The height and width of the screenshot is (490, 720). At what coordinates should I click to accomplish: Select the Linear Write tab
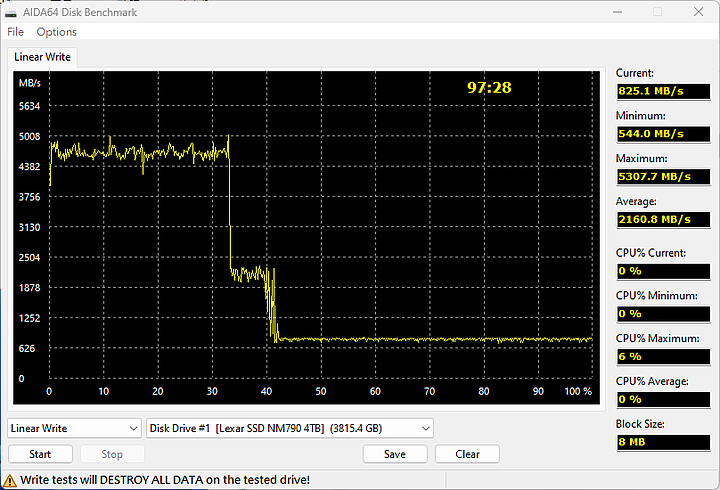pyautogui.click(x=42, y=57)
